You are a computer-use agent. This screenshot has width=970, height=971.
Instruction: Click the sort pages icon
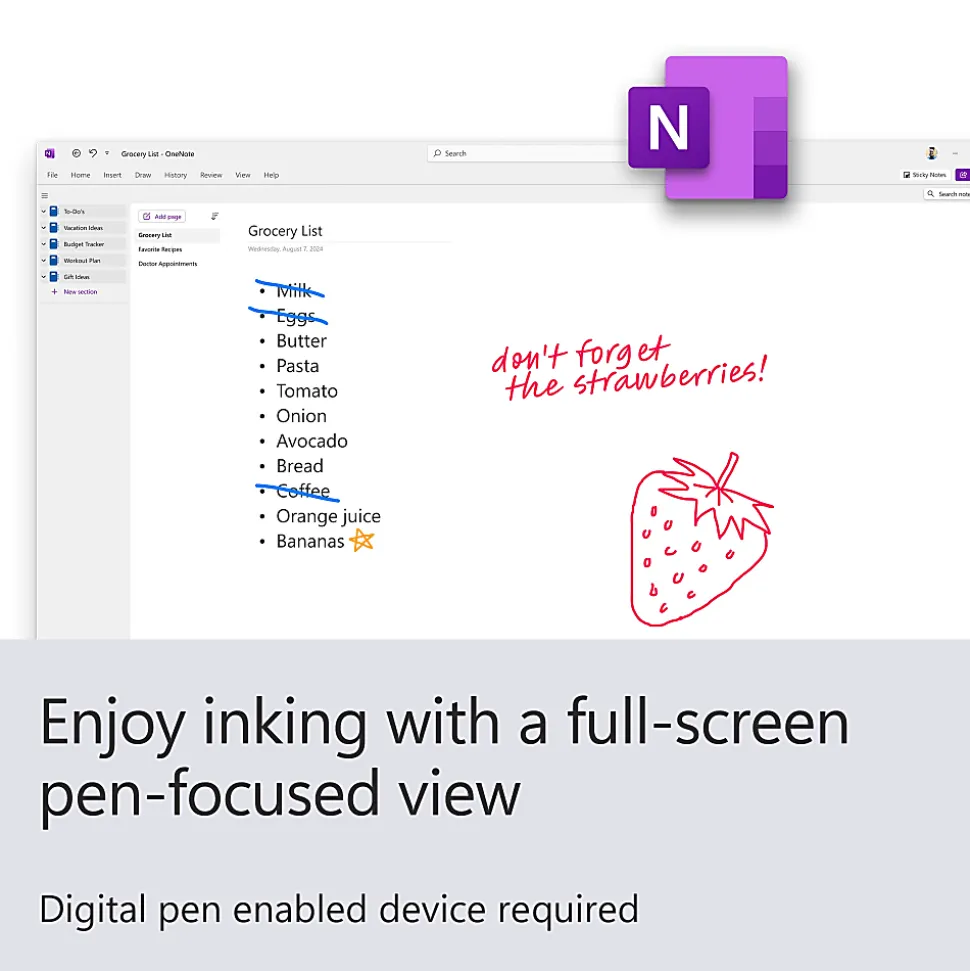(x=214, y=216)
